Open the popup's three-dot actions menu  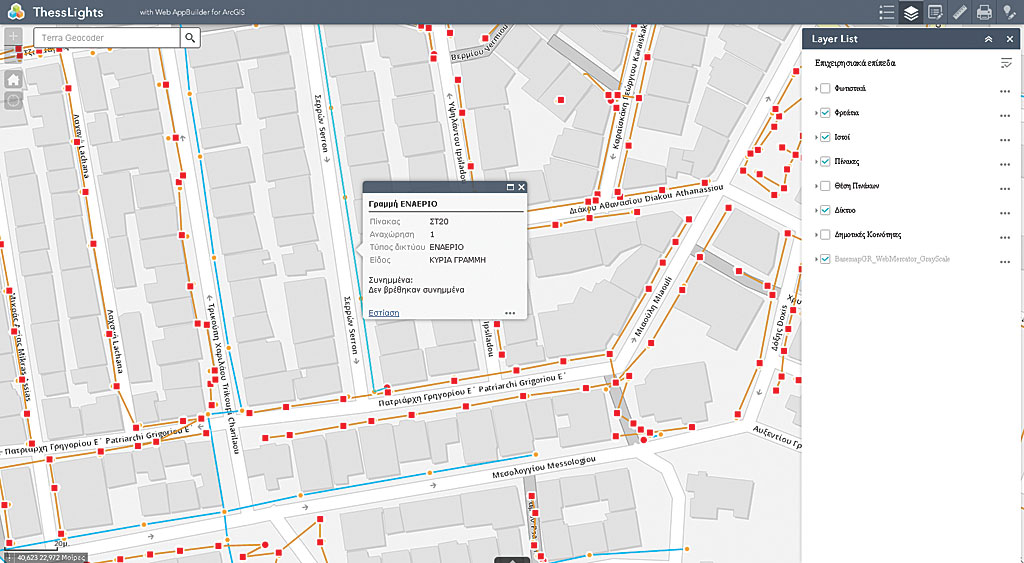point(510,313)
